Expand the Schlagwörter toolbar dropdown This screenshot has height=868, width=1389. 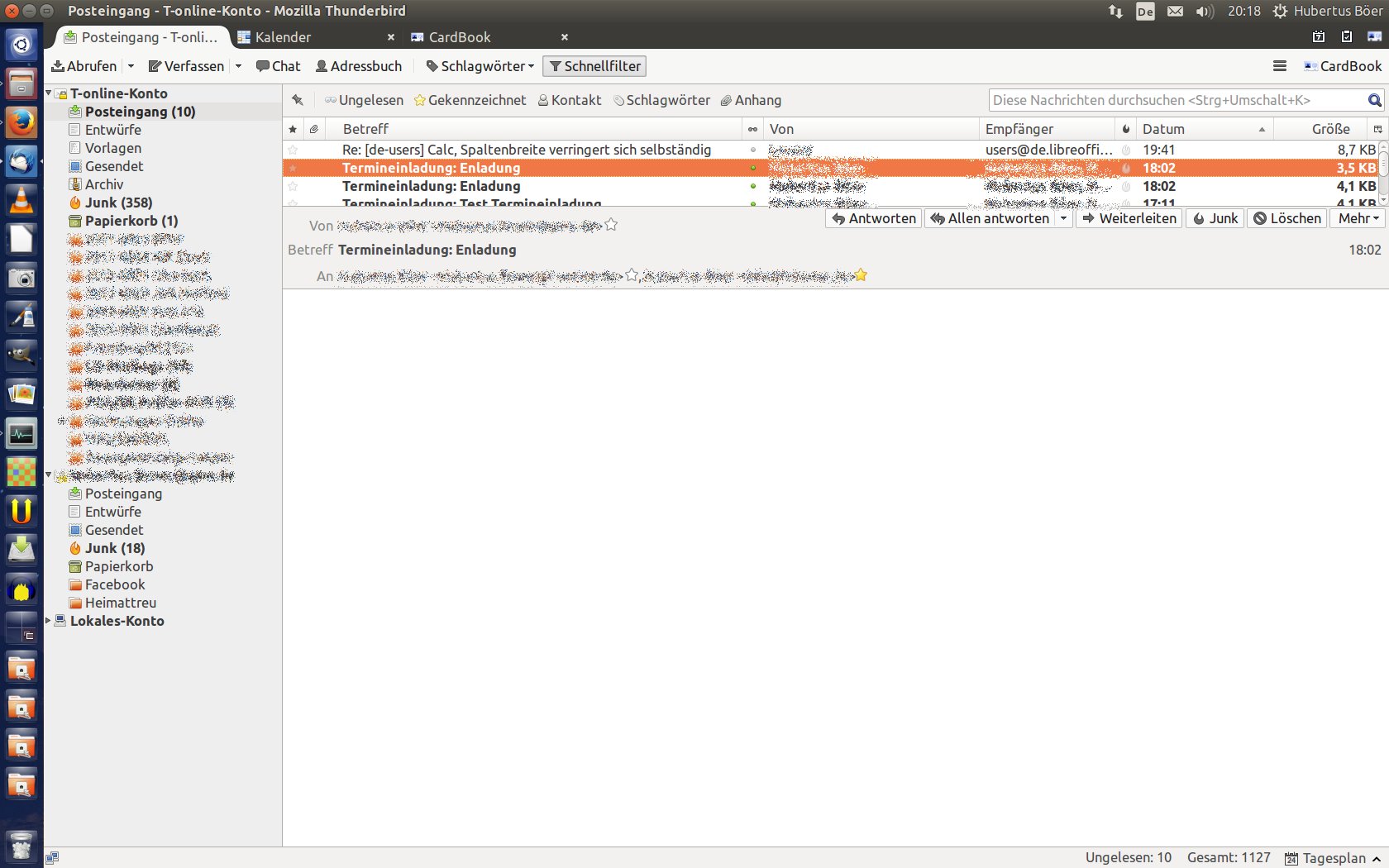coord(480,66)
